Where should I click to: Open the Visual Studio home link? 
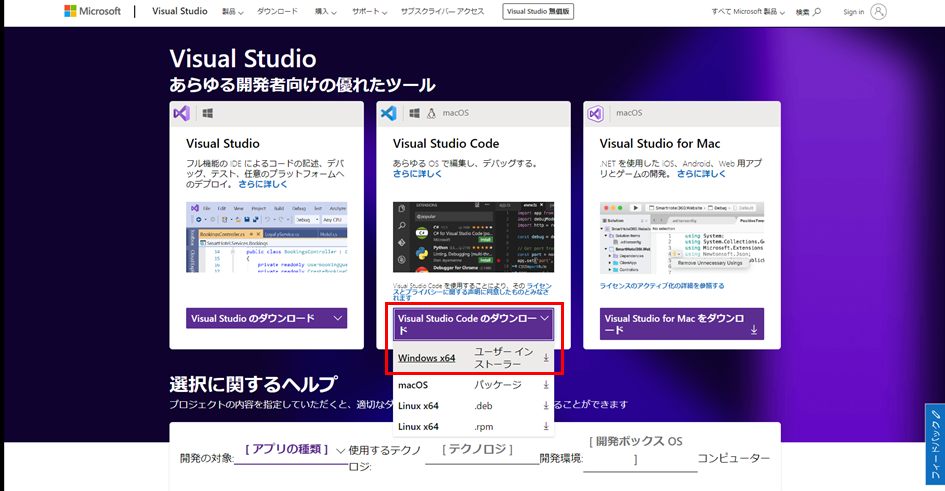(x=180, y=11)
